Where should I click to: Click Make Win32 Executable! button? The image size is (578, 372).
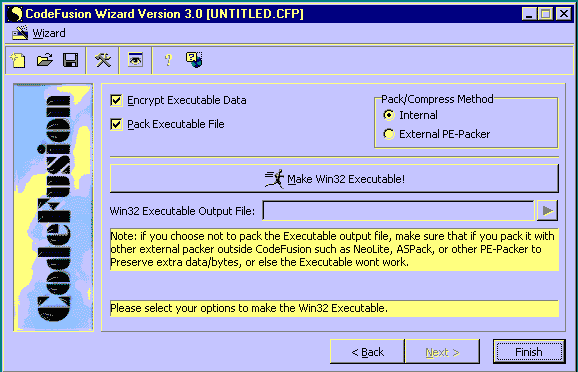tap(334, 179)
